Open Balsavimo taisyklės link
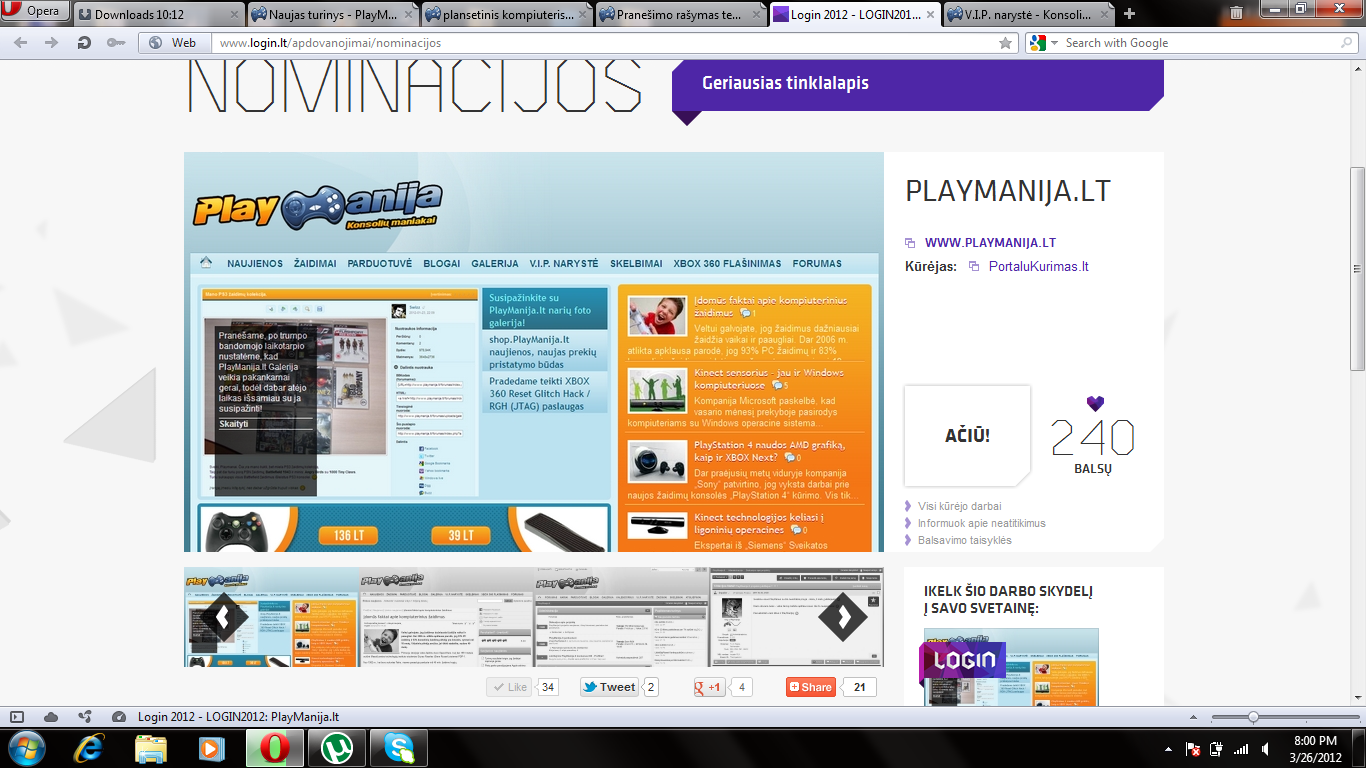This screenshot has height=768, width=1366. pos(964,540)
